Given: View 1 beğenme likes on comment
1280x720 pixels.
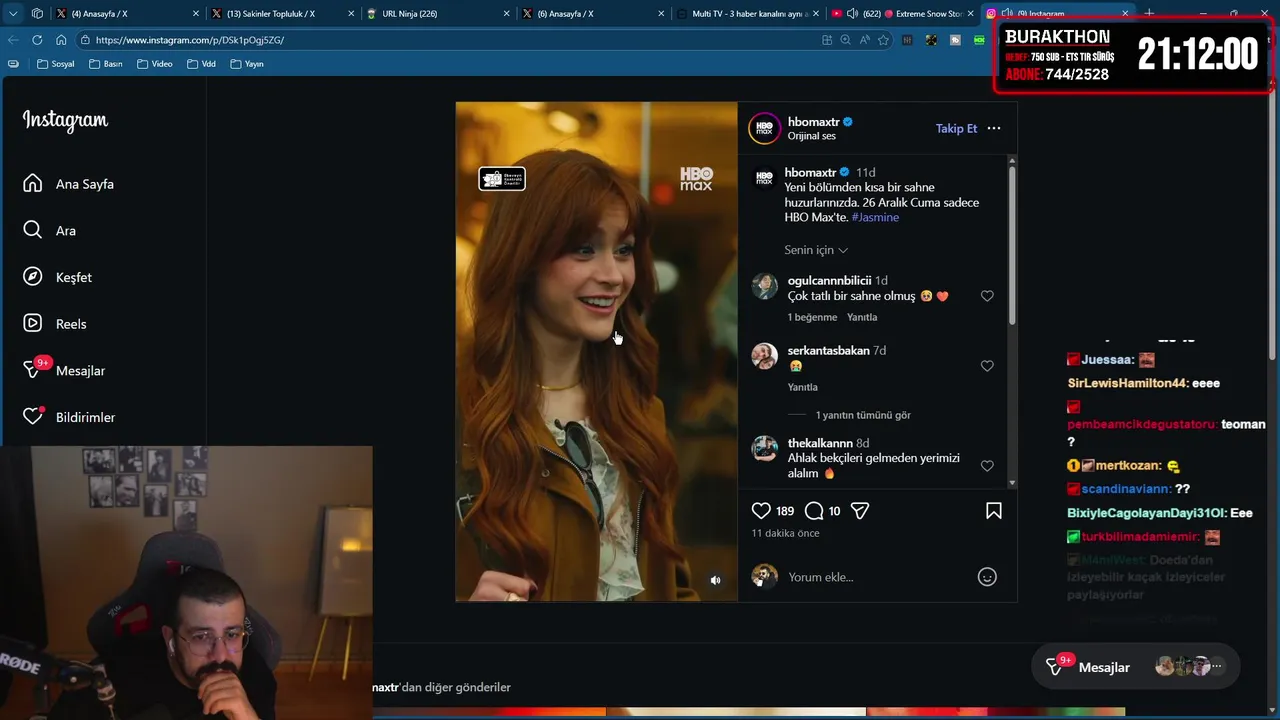Looking at the screenshot, I should pyautogui.click(x=812, y=317).
